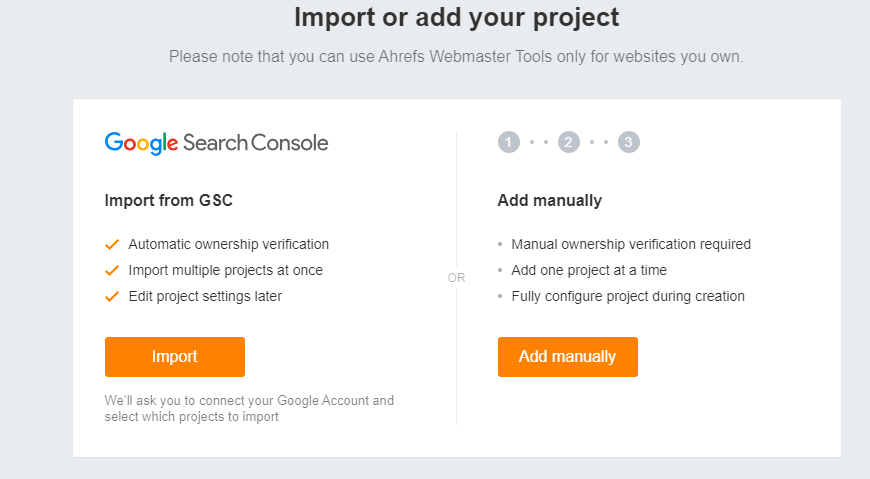Click the Ahrefs Webmaster Tools notice text
The width and height of the screenshot is (870, 479).
[x=456, y=57]
